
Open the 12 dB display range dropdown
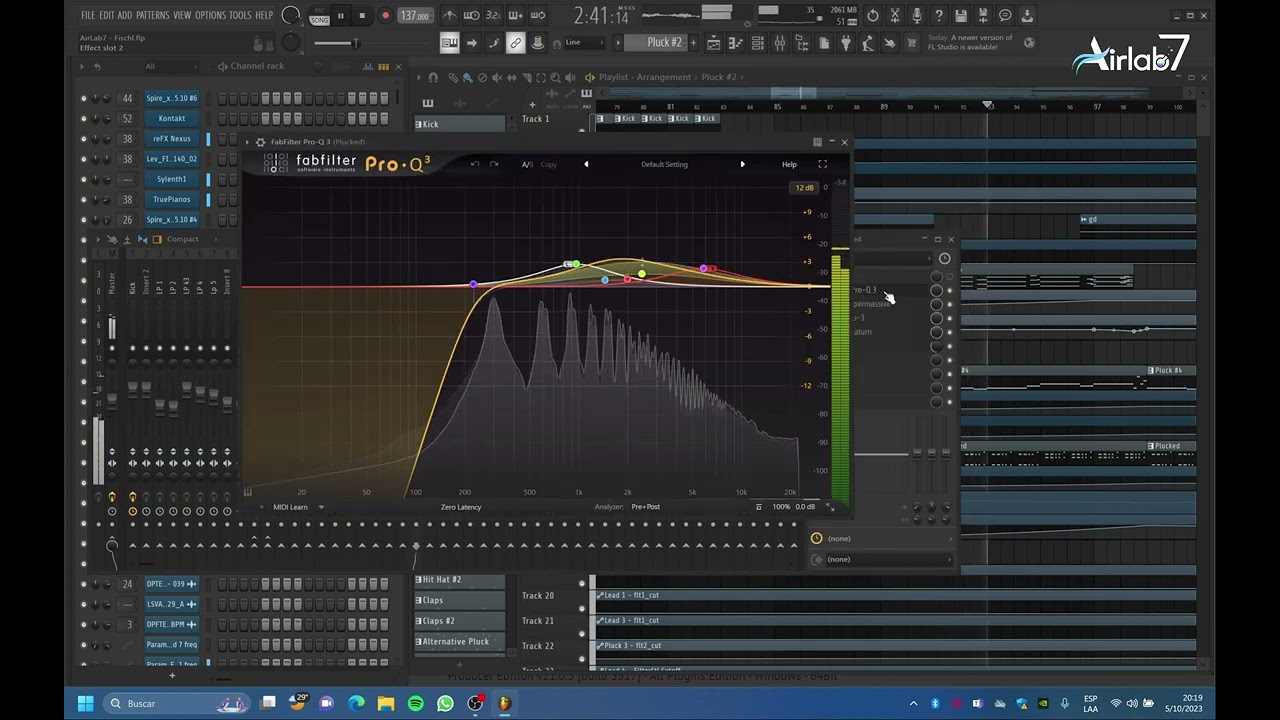(x=805, y=188)
